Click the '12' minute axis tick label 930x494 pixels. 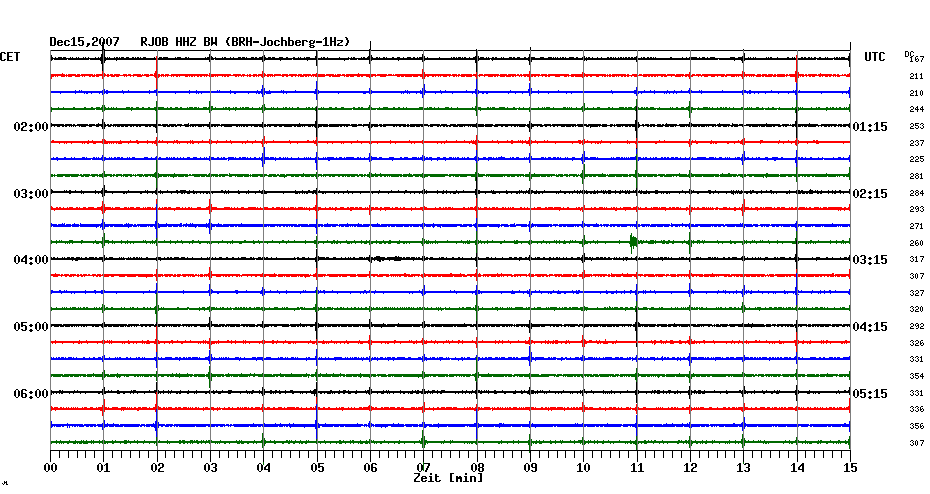click(x=690, y=468)
